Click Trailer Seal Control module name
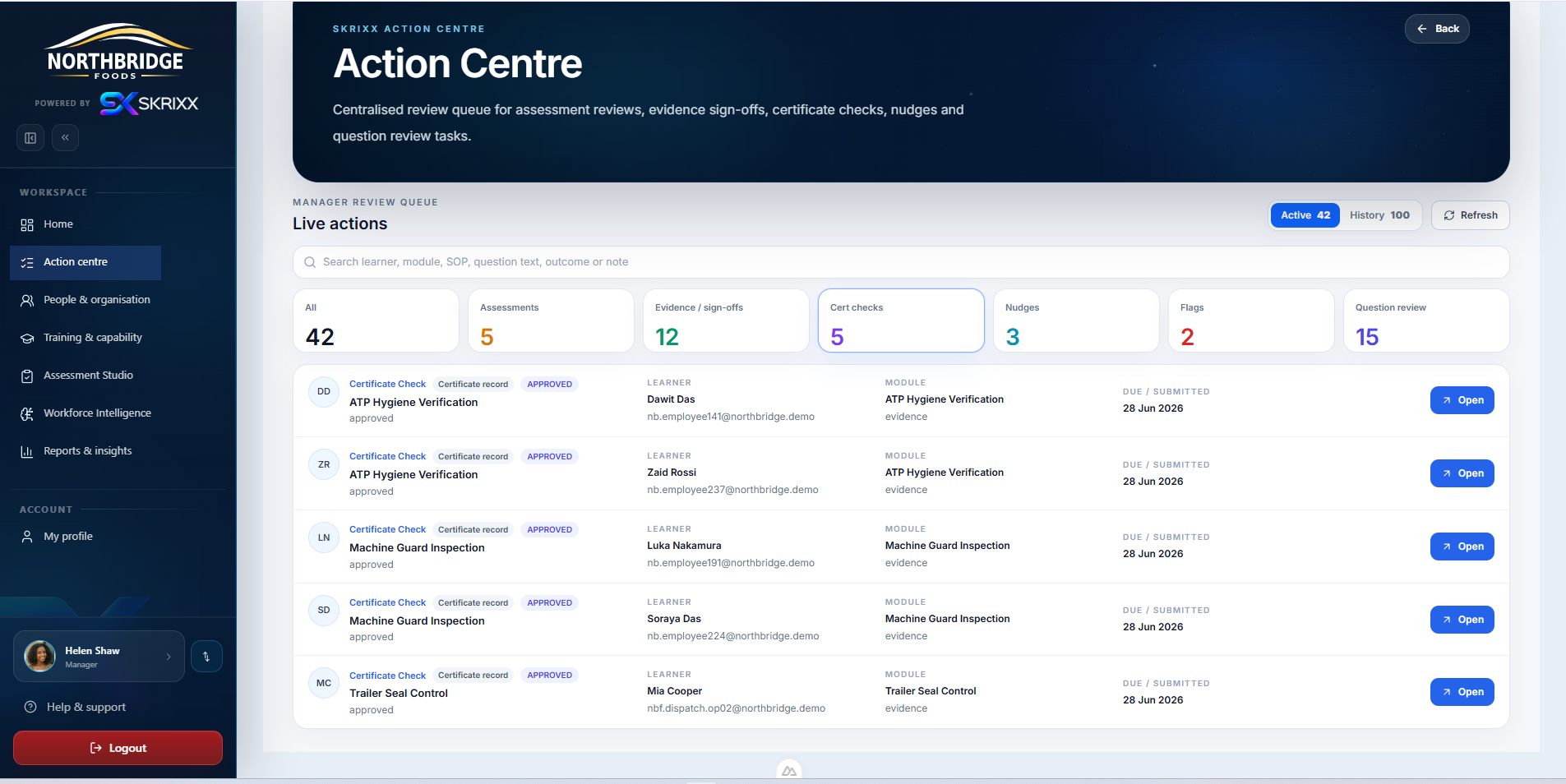This screenshot has width=1566, height=784. pos(931,691)
